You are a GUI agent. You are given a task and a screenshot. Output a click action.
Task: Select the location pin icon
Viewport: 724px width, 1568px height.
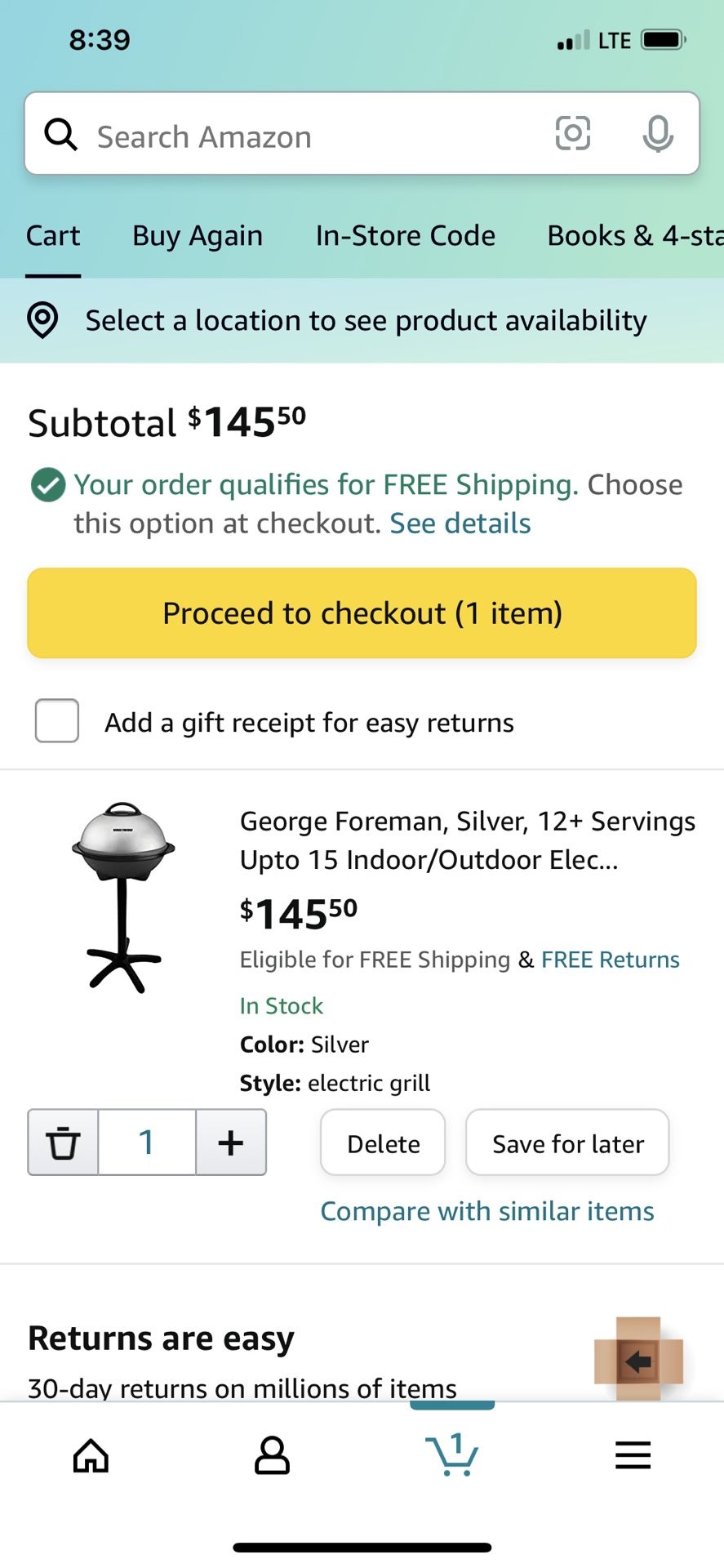pos(42,320)
